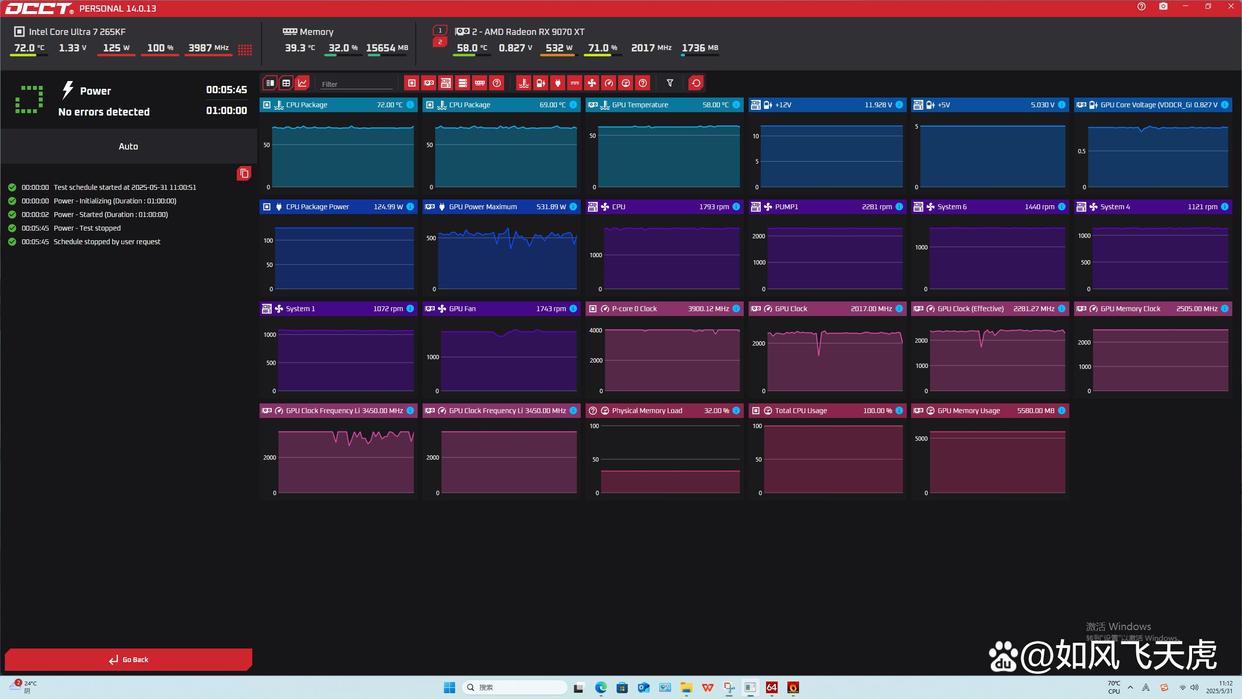Image resolution: width=1242 pixels, height=699 pixels.
Task: Toggle the motherboard sensor category filter
Action: [446, 83]
